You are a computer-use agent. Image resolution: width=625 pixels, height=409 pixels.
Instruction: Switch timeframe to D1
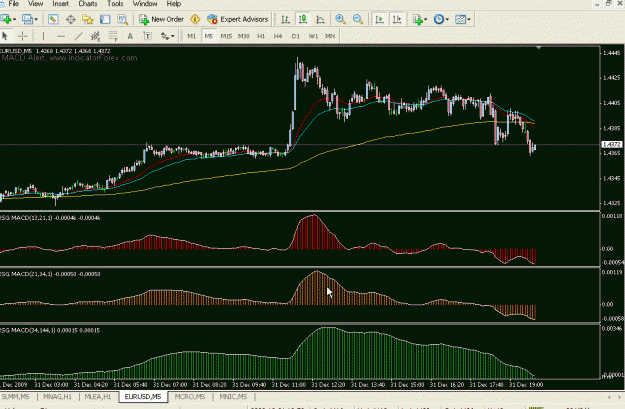point(295,36)
